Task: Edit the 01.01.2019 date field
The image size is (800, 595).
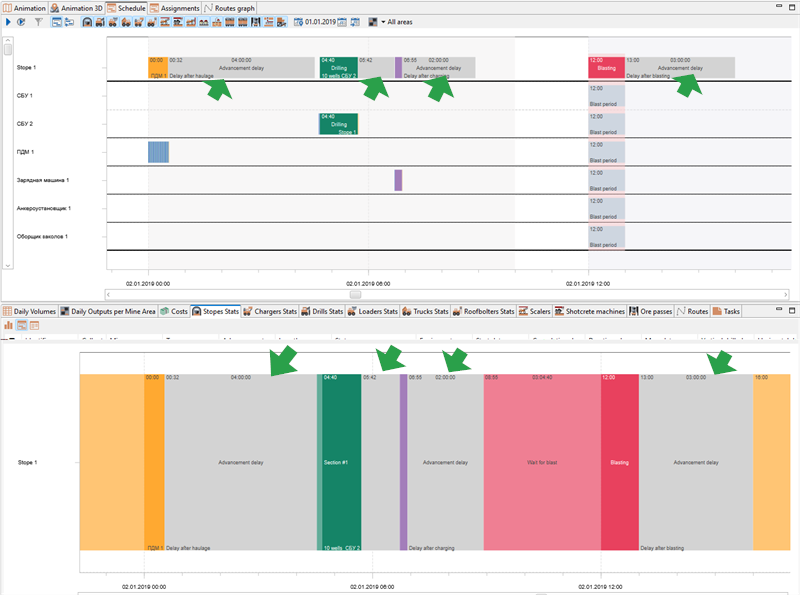Action: tap(320, 22)
